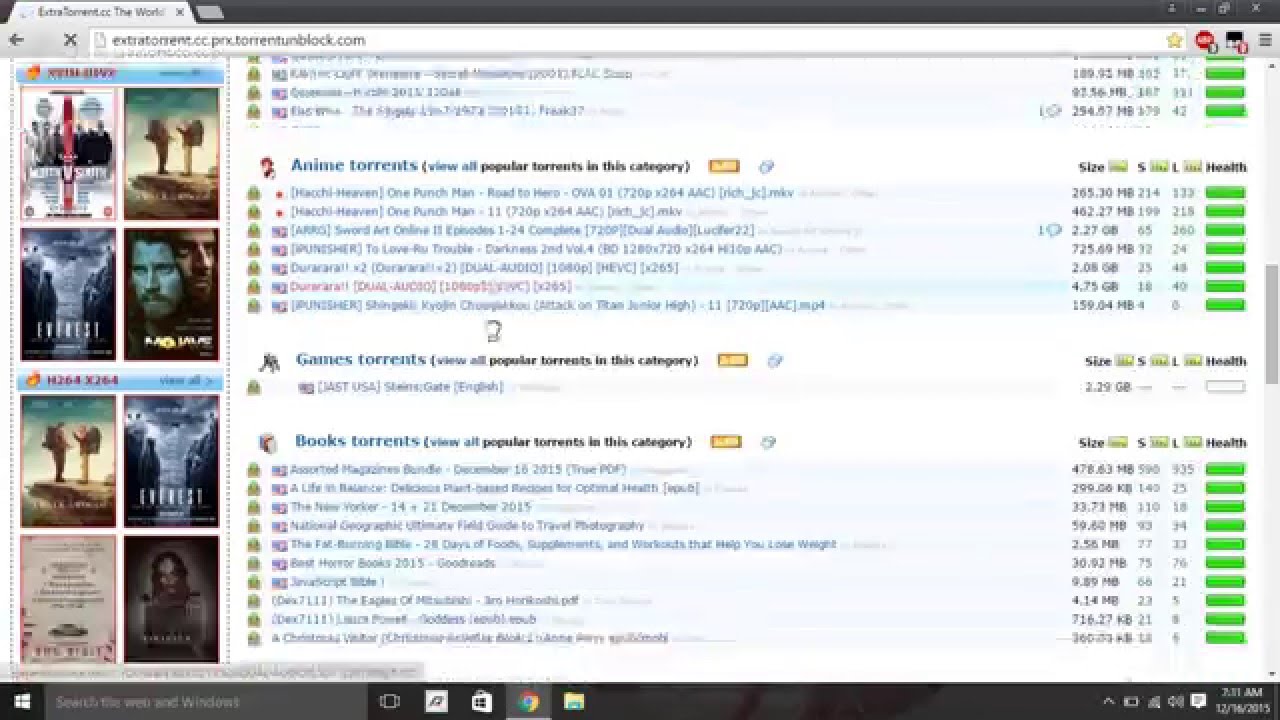Viewport: 1280px width, 720px height.
Task: Click 'view all' next to Anime torrents
Action: pos(453,167)
